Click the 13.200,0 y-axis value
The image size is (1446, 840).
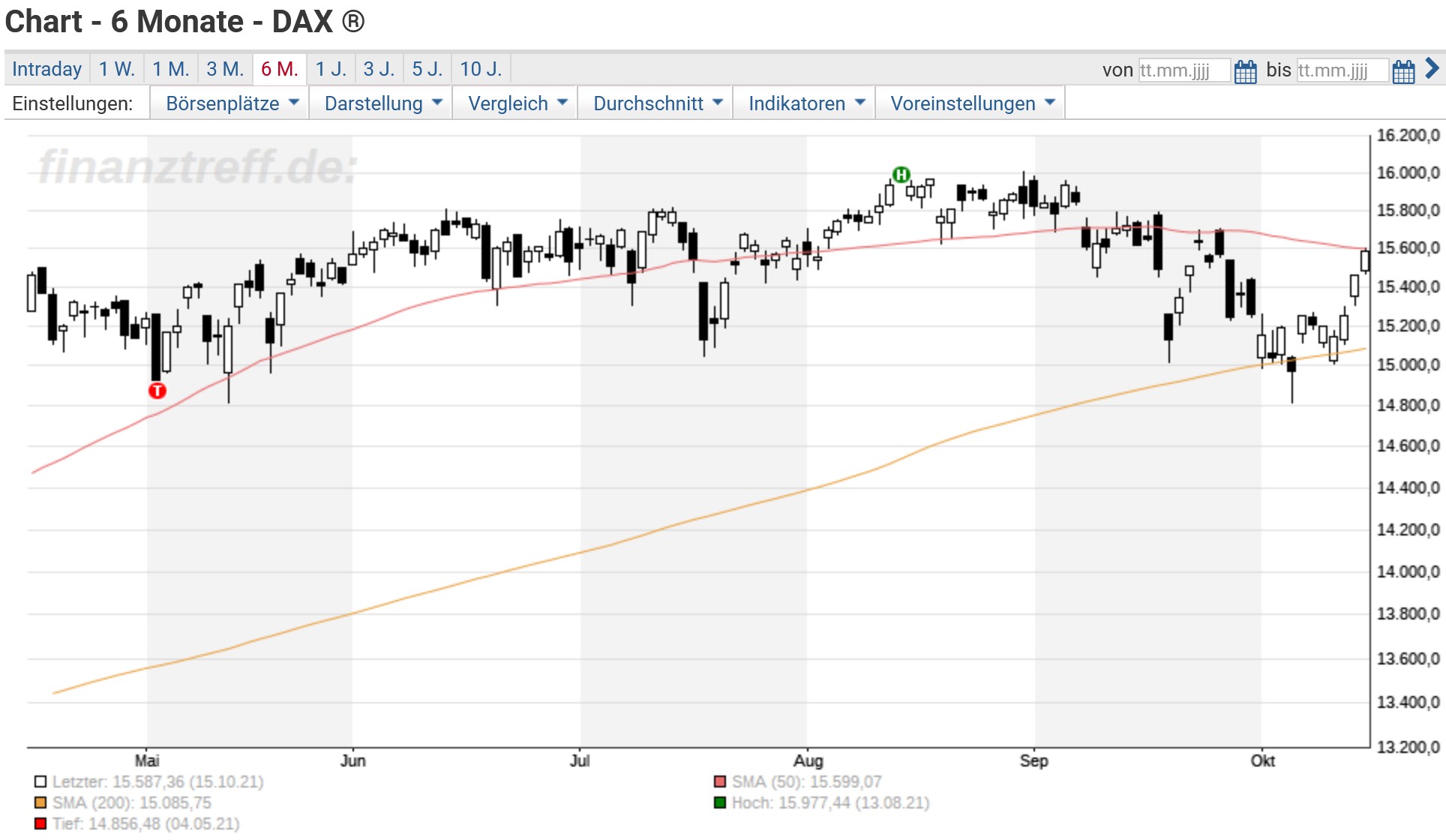tap(1408, 747)
